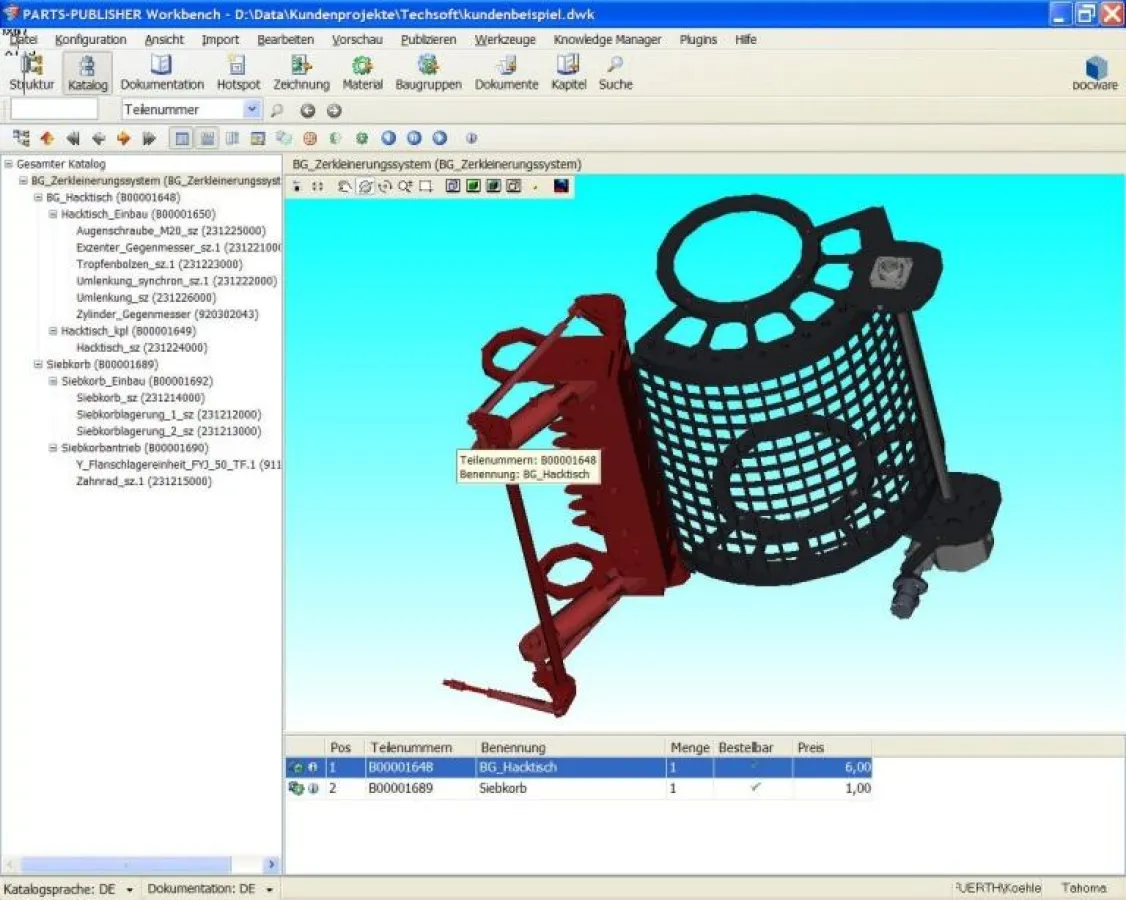The height and width of the screenshot is (900, 1126).
Task: Collapse the Siebkorb tree node
Action: (x=38, y=365)
